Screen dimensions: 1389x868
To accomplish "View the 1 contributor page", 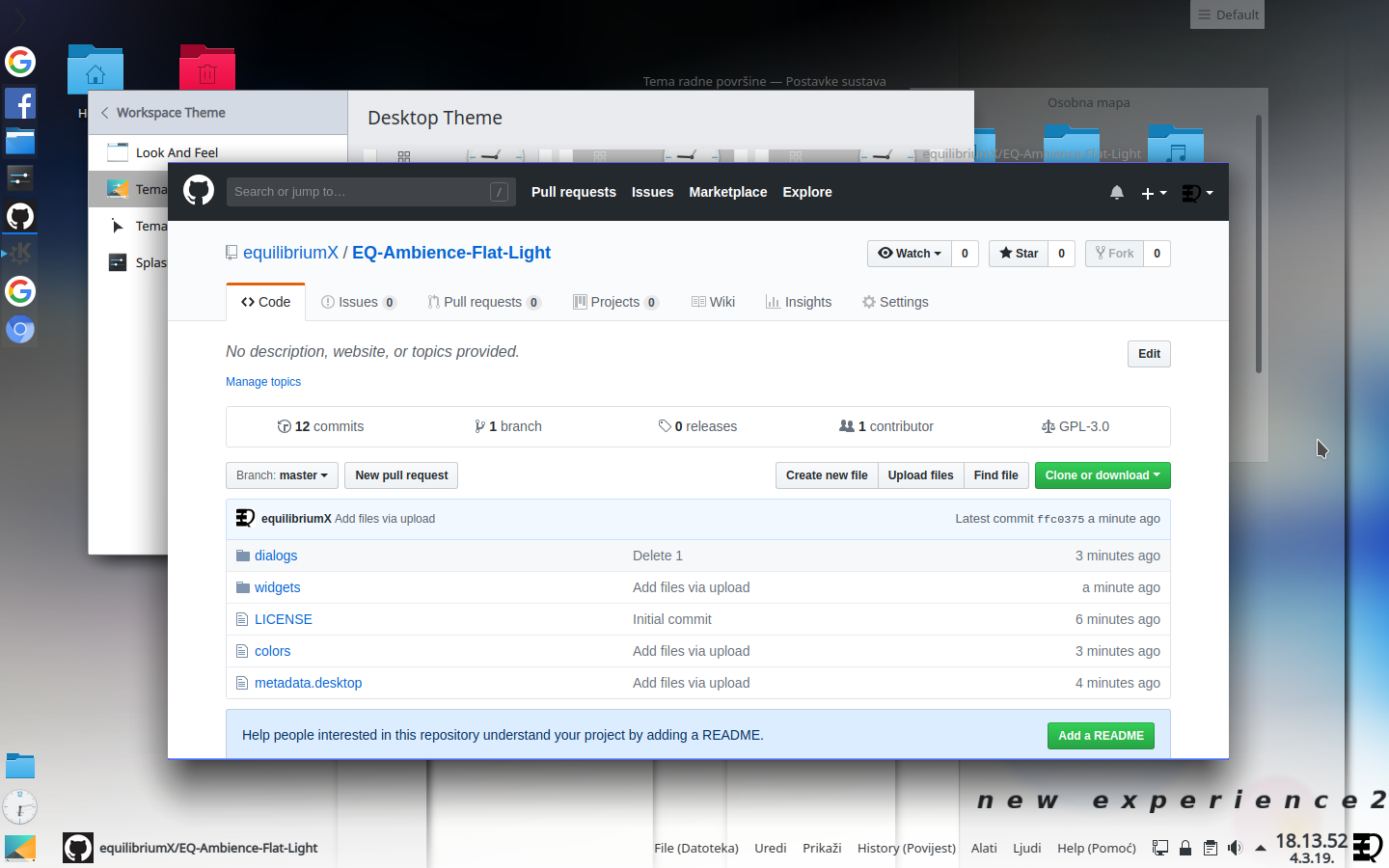I will (x=886, y=426).
